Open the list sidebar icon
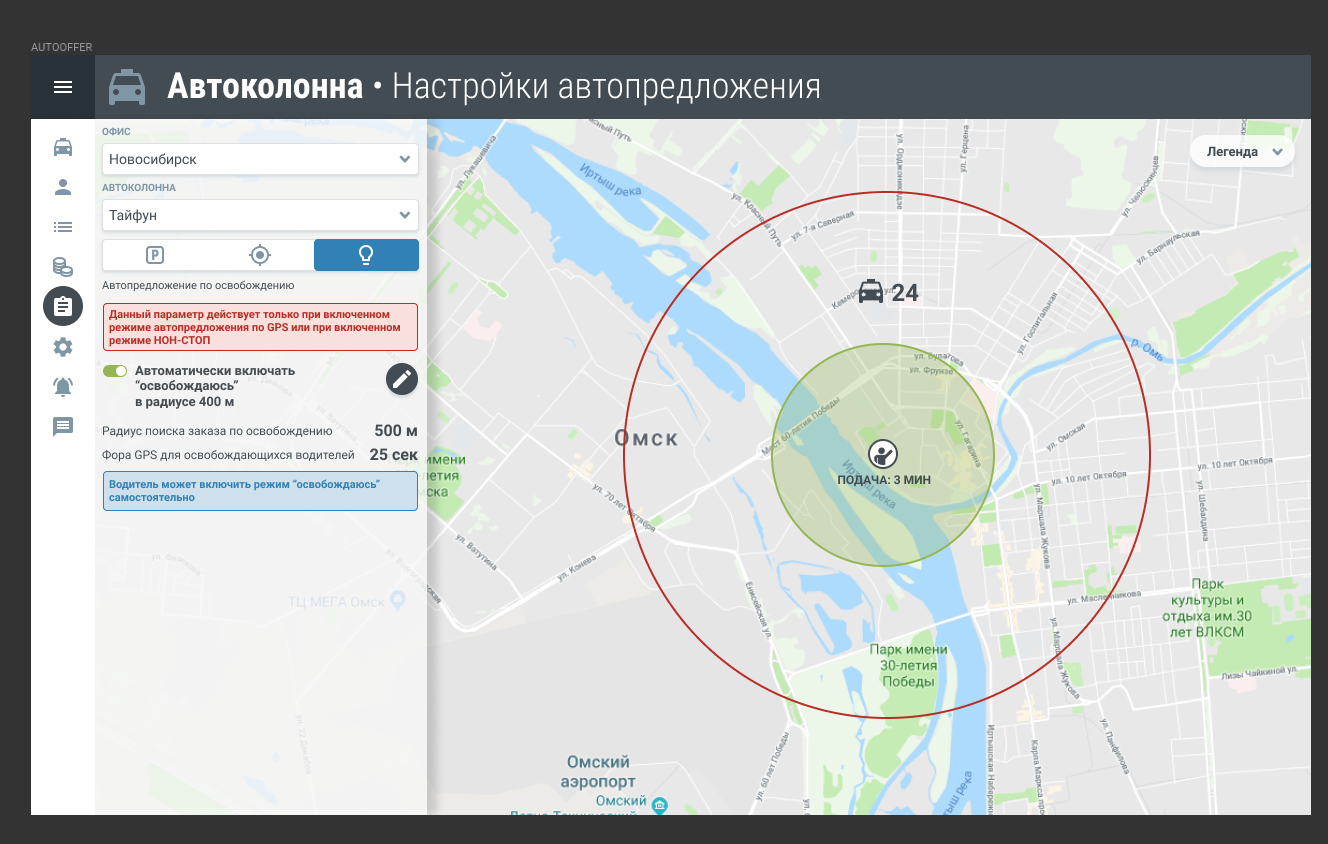Image resolution: width=1328 pixels, height=844 pixels. click(63, 227)
